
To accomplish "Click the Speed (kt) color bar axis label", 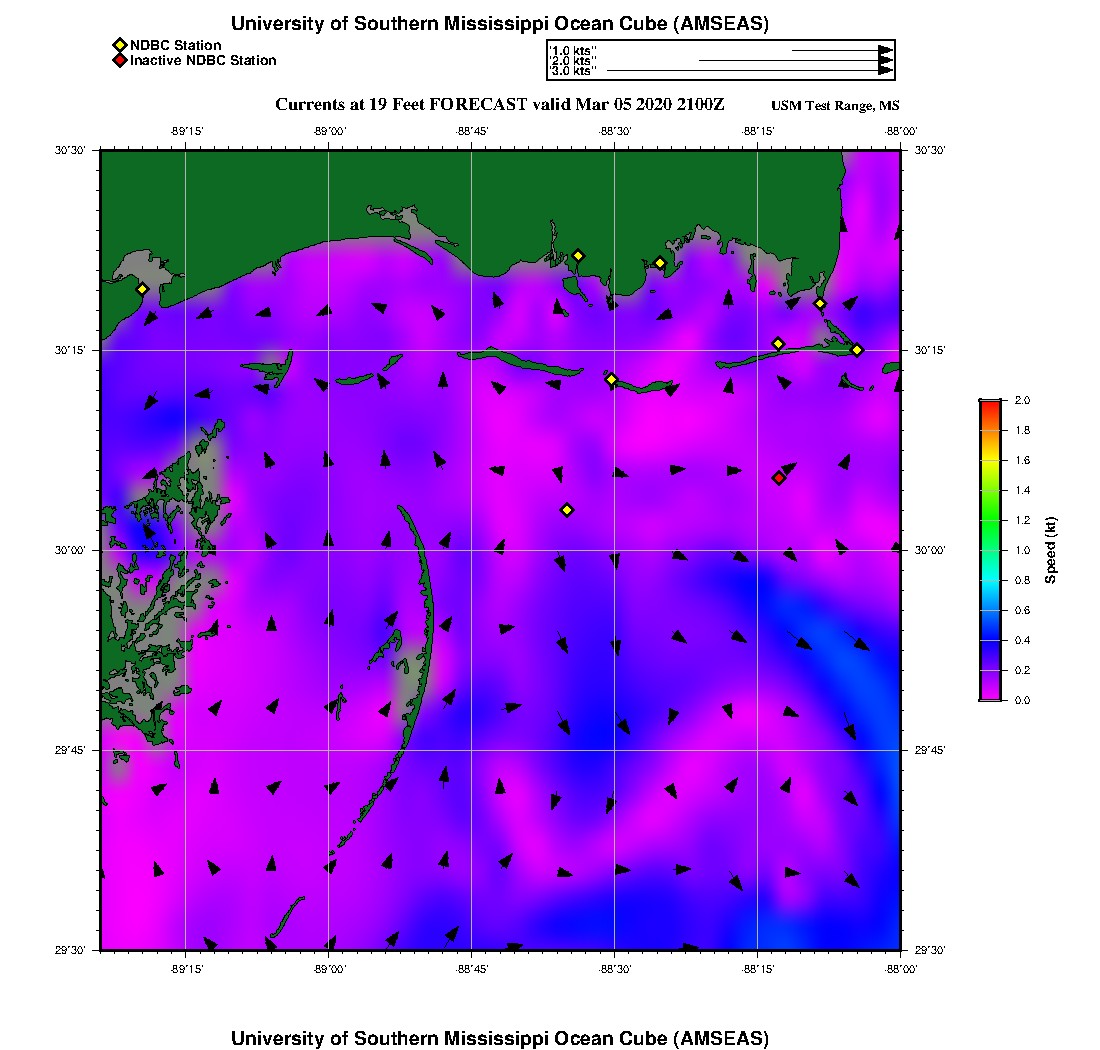I will [x=1051, y=550].
